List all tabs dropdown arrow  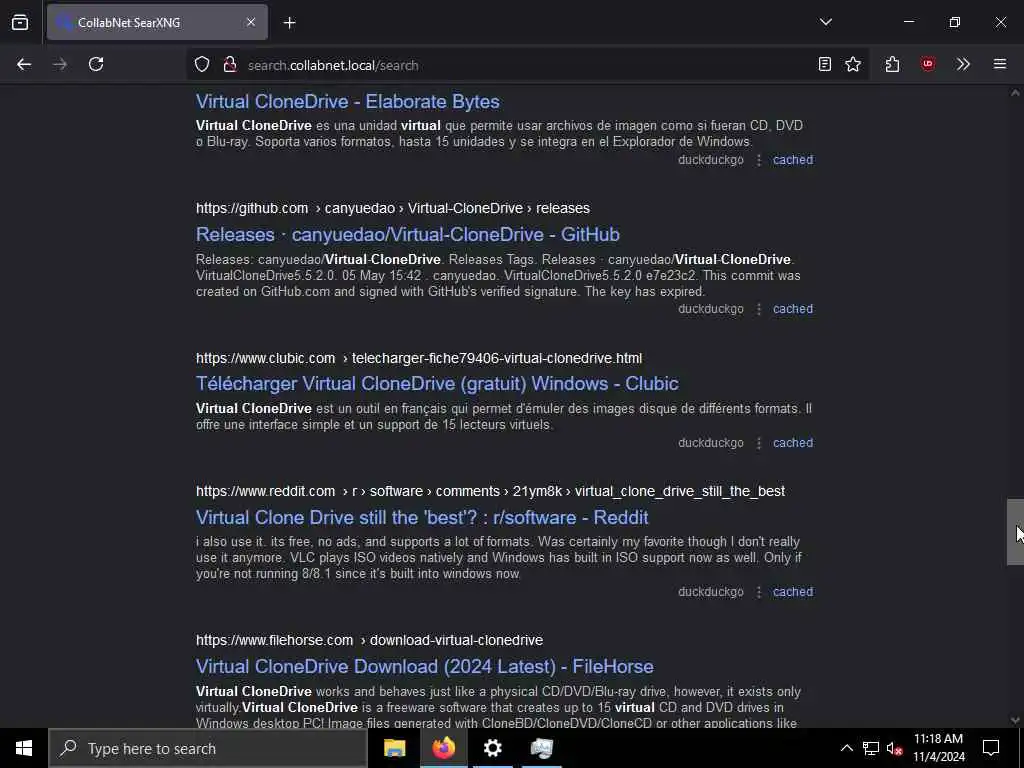coord(826,22)
